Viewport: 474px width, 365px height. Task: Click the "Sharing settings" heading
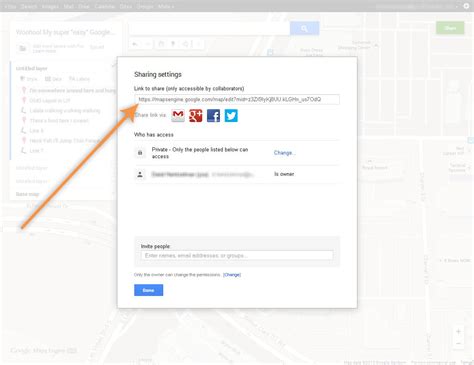click(x=158, y=74)
